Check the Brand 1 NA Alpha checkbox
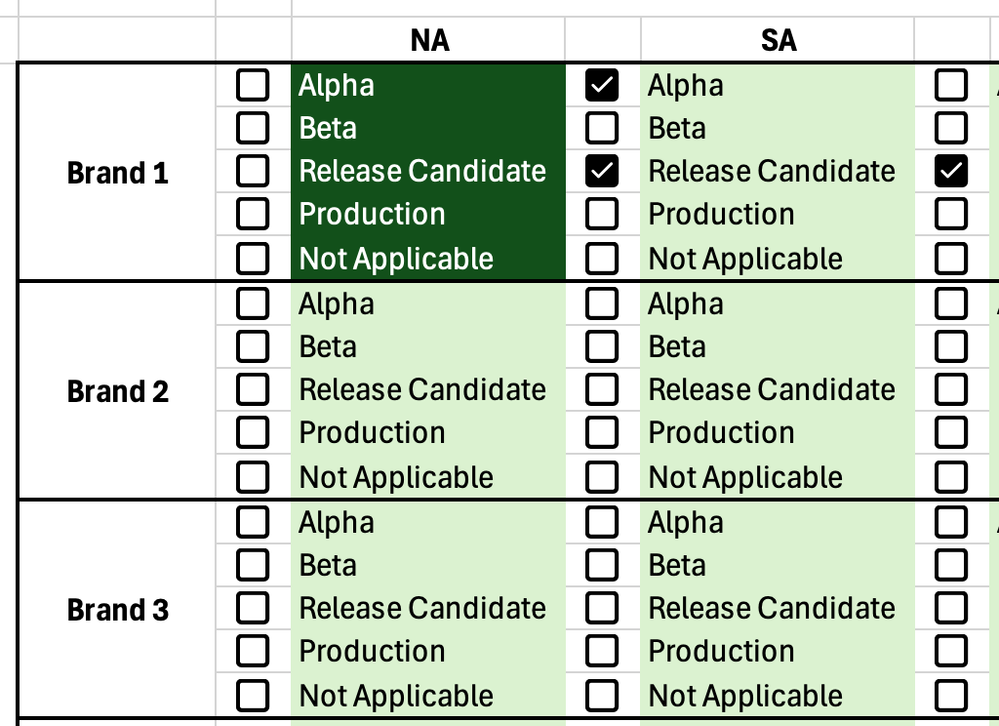The image size is (999, 726). point(253,85)
